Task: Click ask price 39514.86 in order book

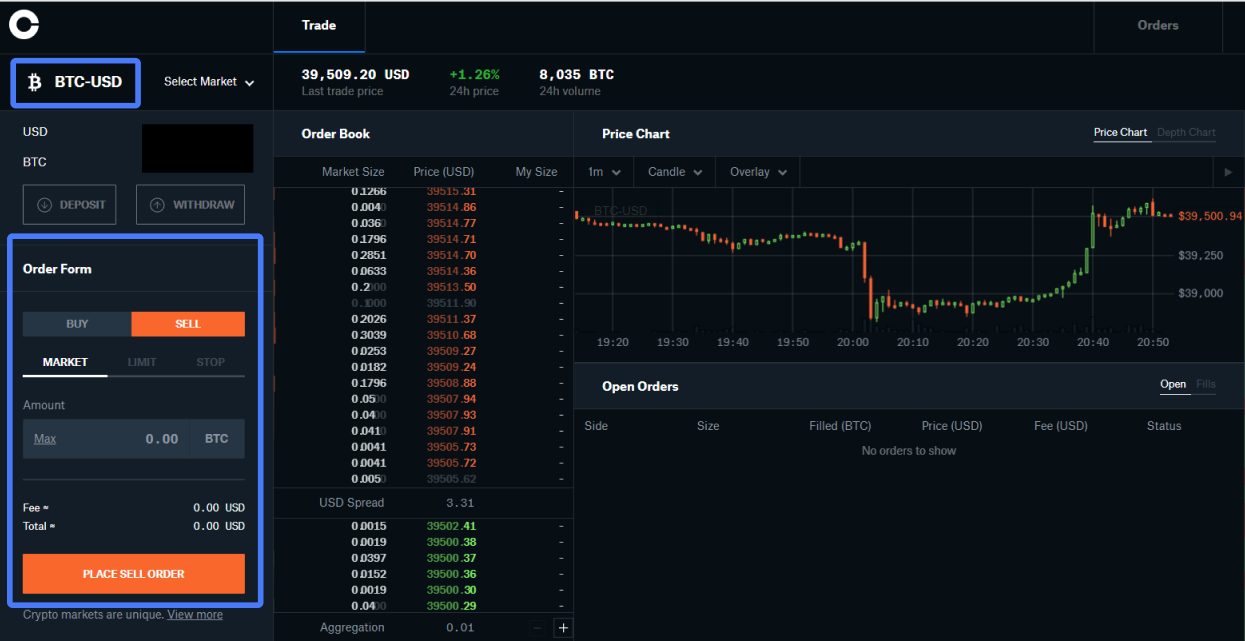Action: coord(451,207)
